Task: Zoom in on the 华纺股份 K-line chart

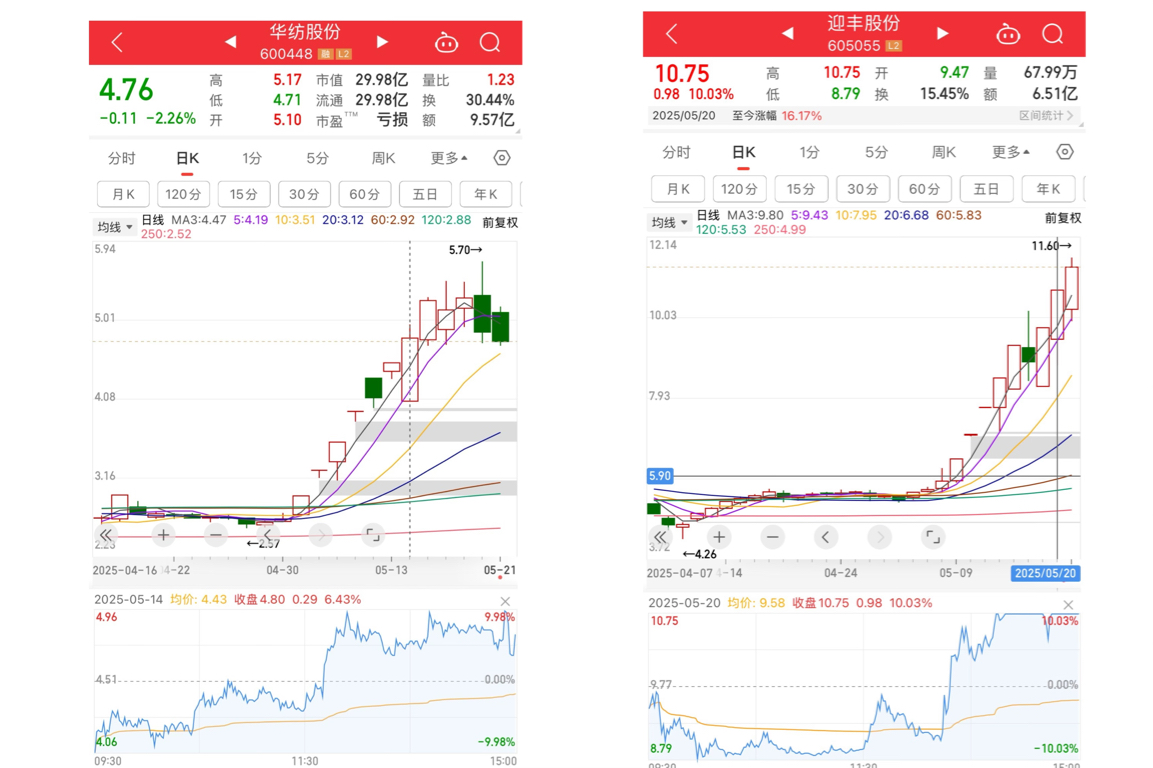Action: point(163,535)
